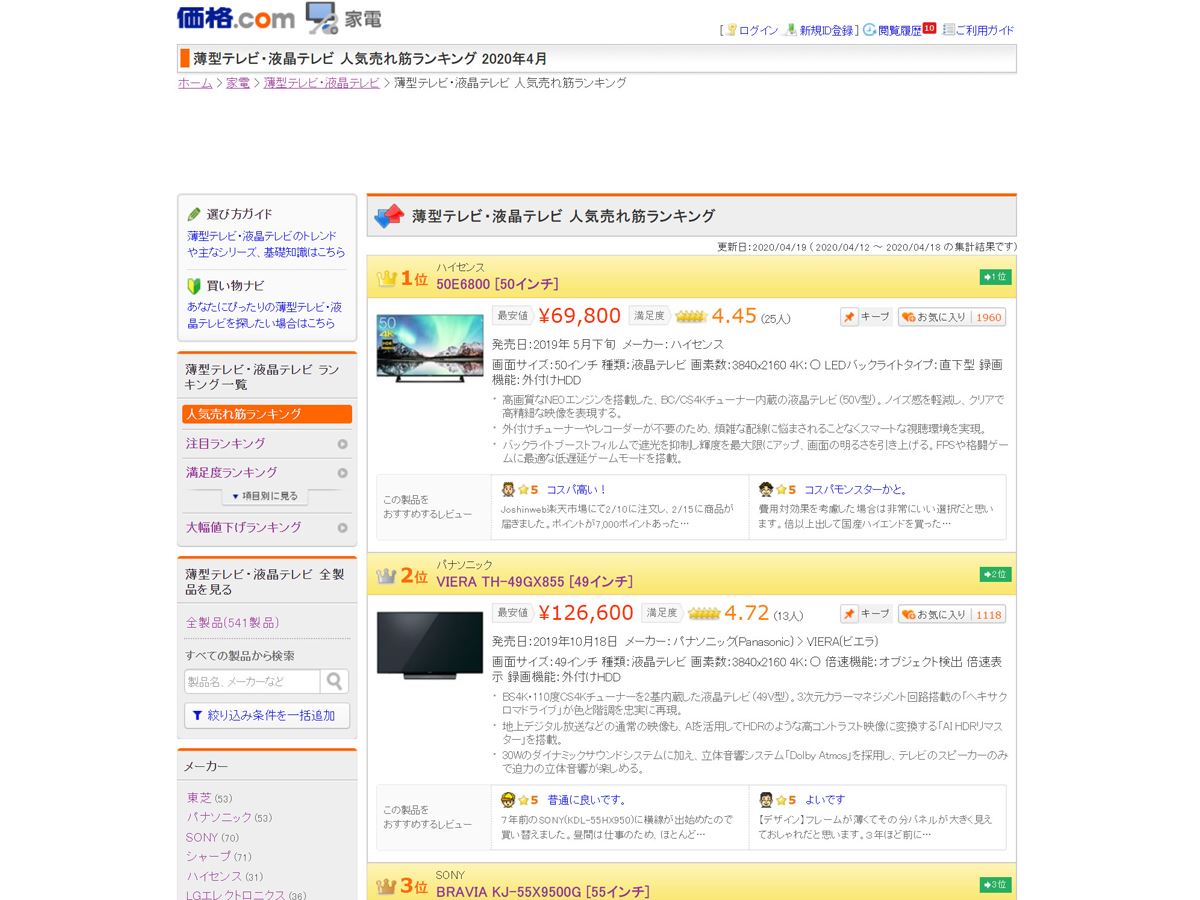Go to 薄型テレビ・液晶テレビ in the breadcrumb
Image resolution: width=1200 pixels, height=900 pixels.
coord(322,83)
